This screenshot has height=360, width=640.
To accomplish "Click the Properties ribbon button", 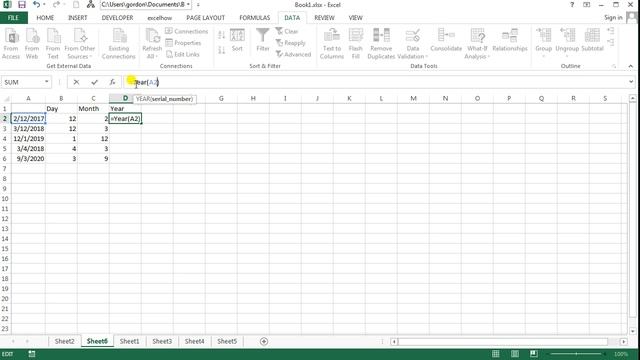I will point(183,43).
